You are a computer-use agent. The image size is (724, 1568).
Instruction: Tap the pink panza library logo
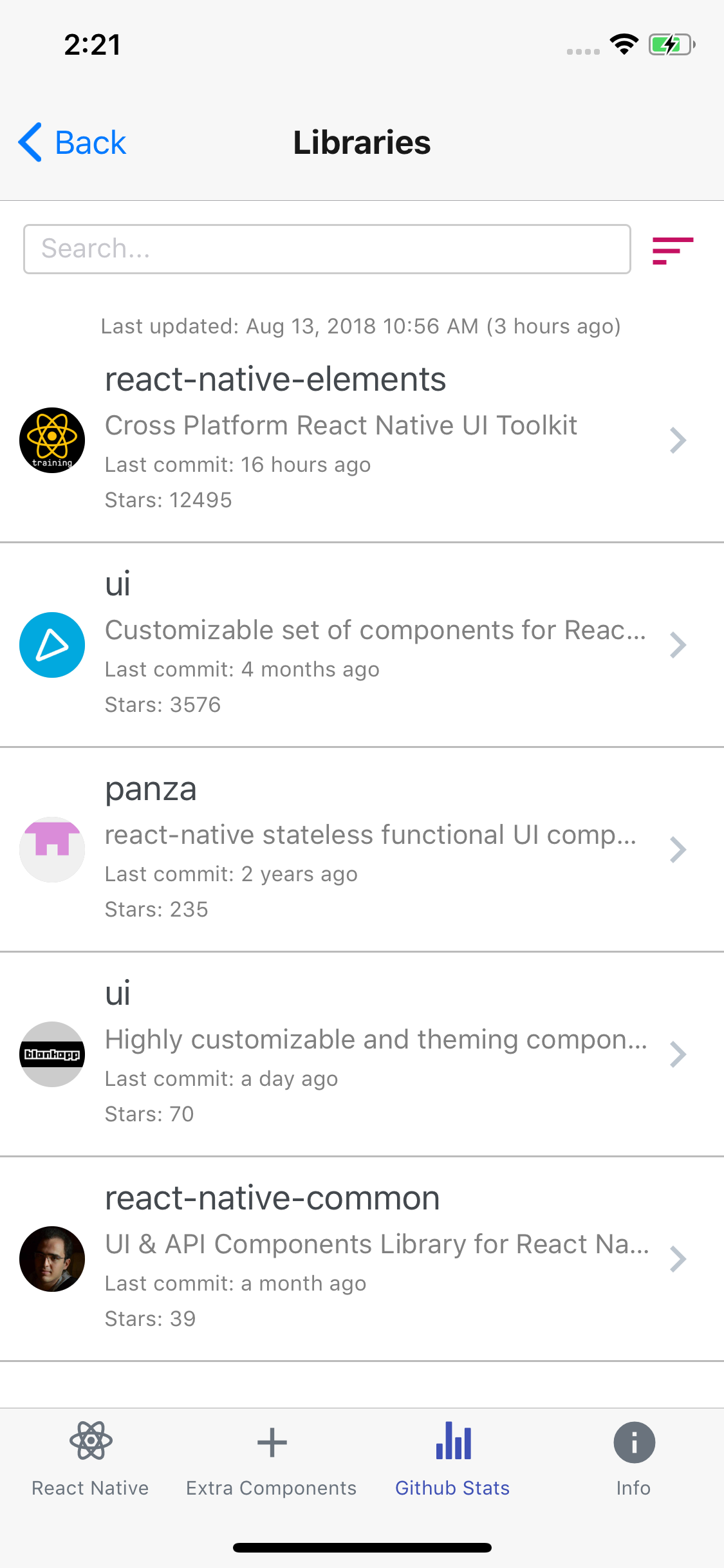pos(52,849)
